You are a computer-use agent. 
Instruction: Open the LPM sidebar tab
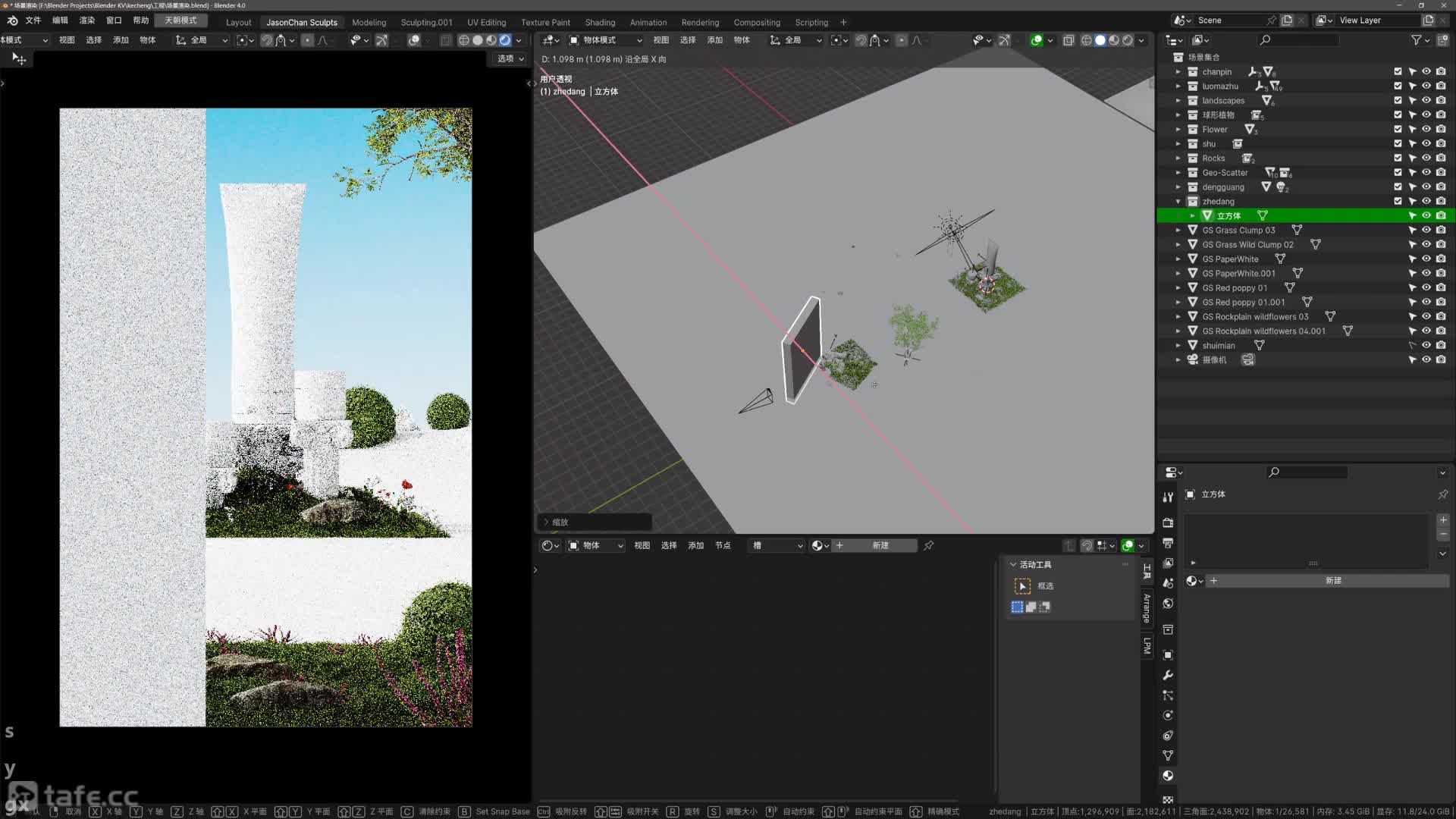1147,646
